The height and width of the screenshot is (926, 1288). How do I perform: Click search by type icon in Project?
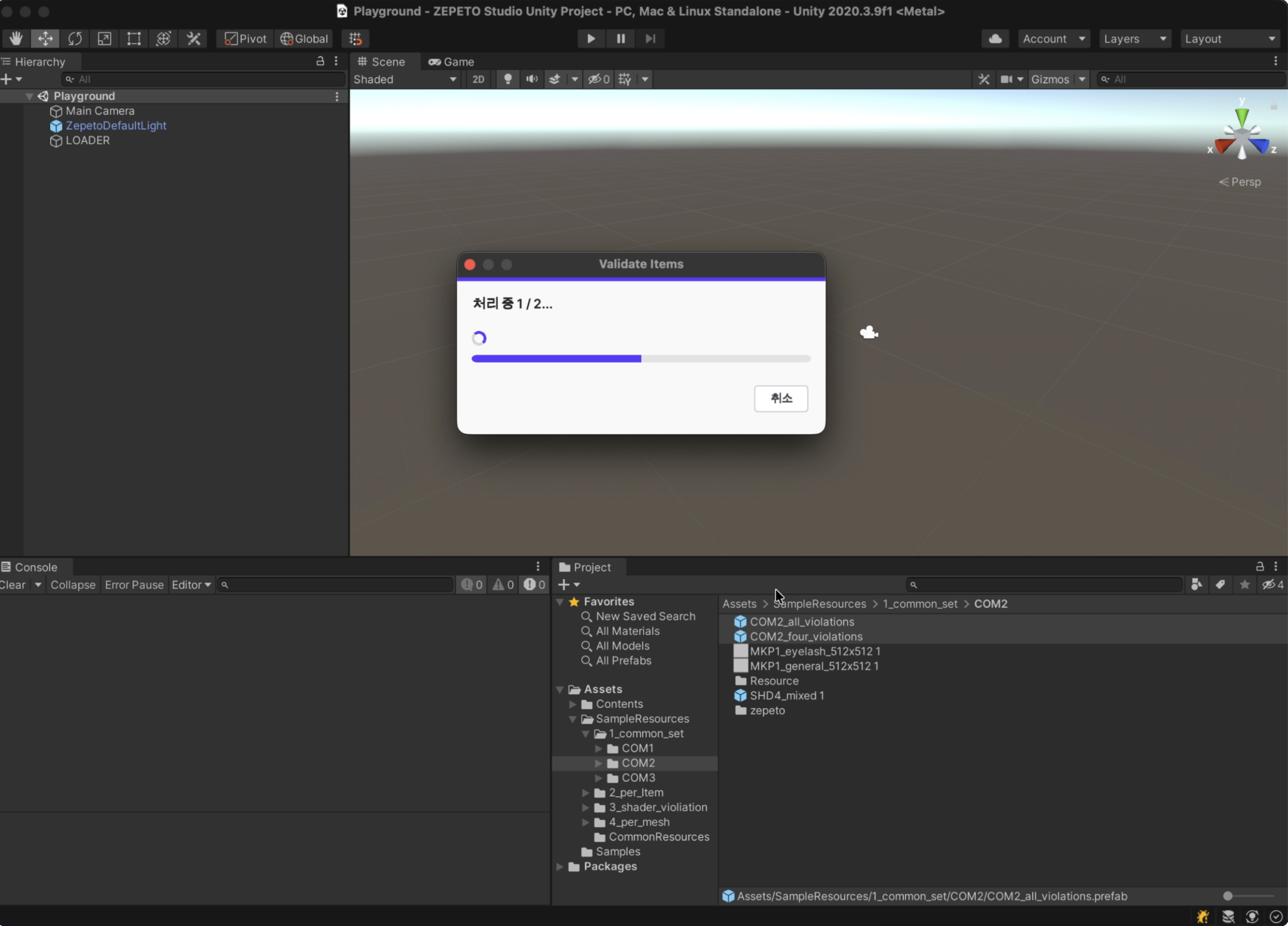(1196, 584)
